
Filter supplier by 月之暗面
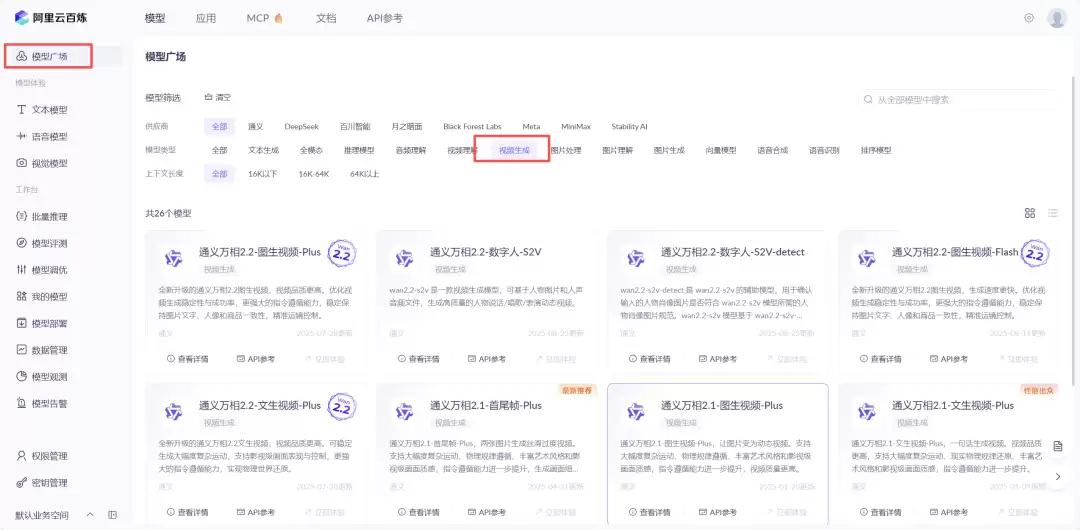[x=407, y=127]
